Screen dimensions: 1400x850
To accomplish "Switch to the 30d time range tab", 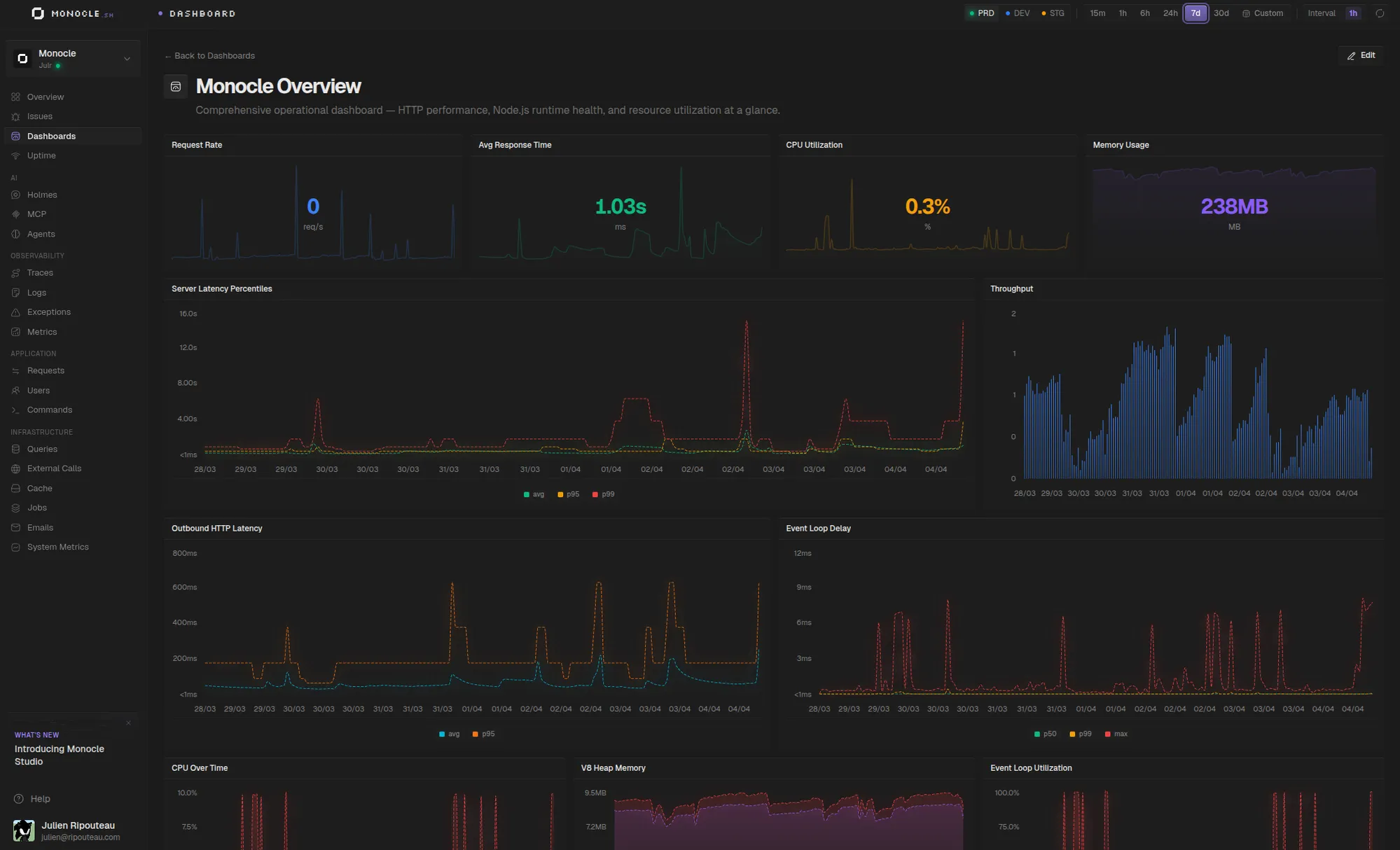I will point(1221,13).
